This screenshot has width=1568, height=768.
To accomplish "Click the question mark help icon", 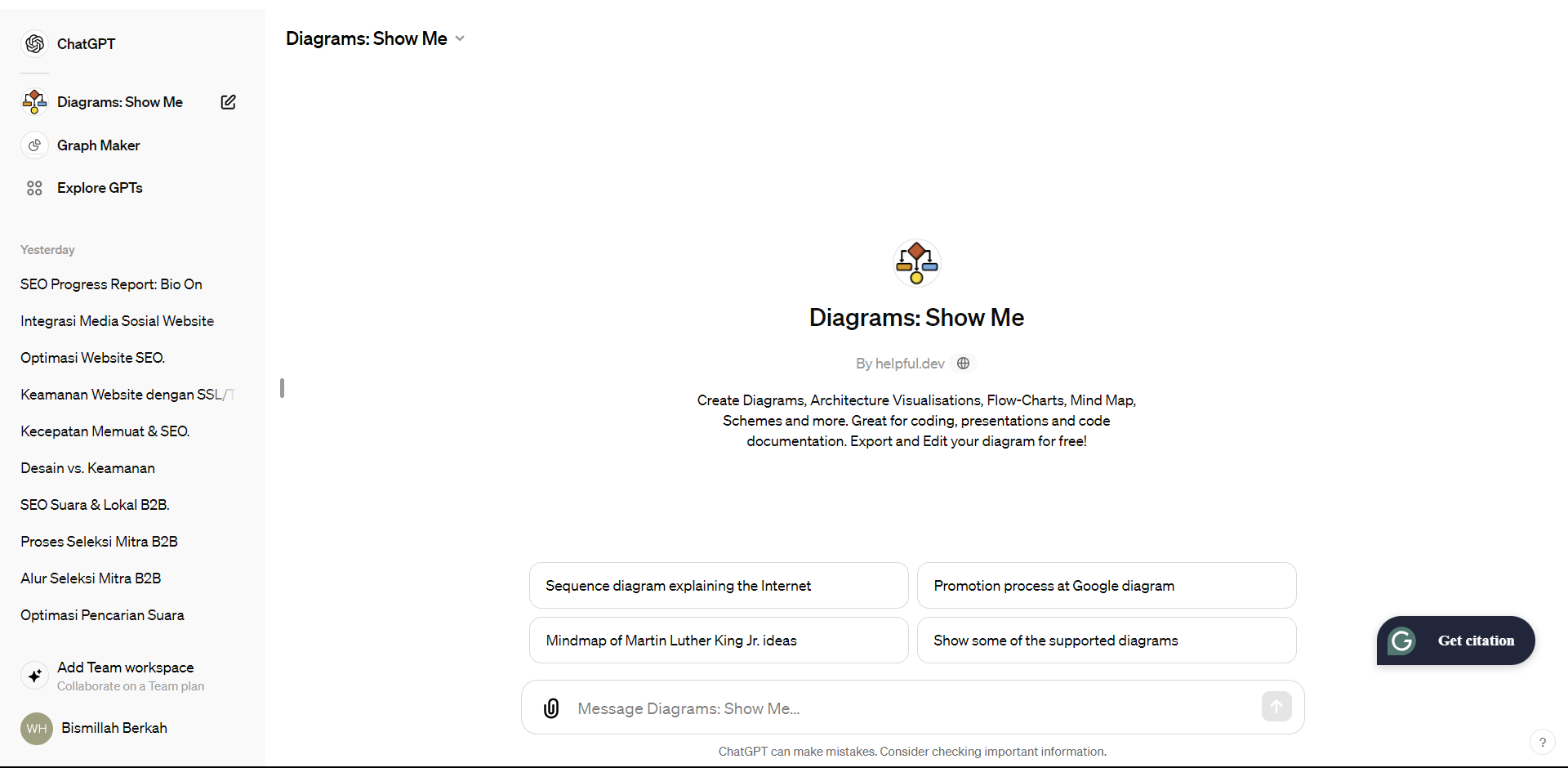I will pyautogui.click(x=1542, y=742).
